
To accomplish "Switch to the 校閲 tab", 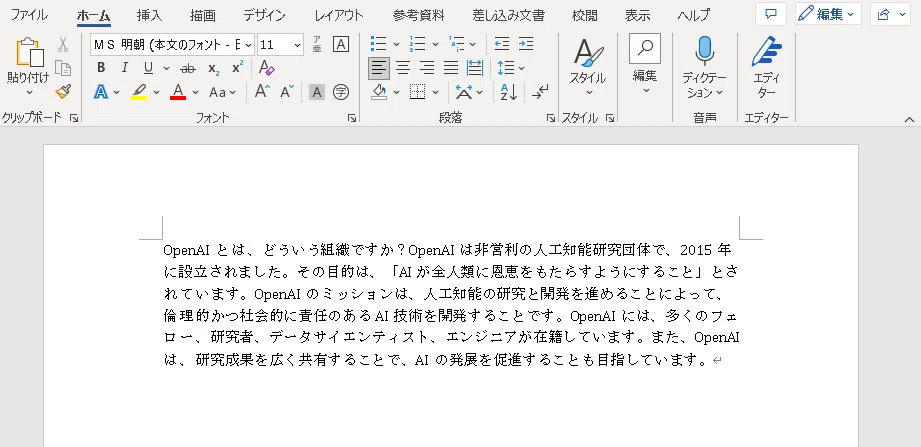I will (584, 15).
